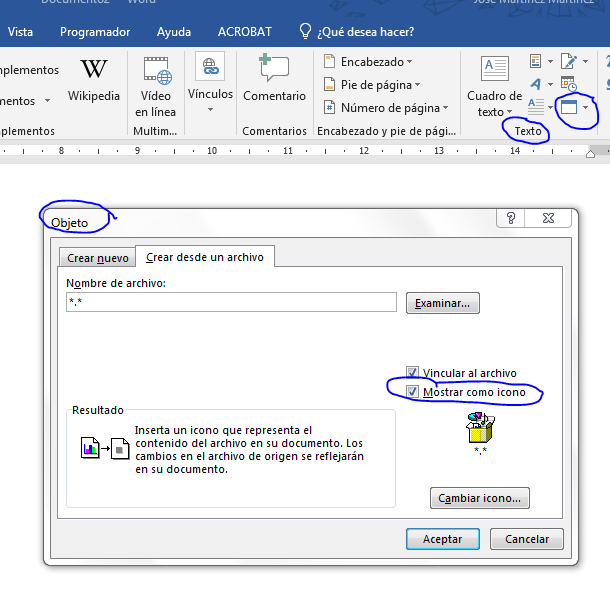Image resolution: width=610 pixels, height=602 pixels.
Task: Open the Quick Parts dropdown arrow
Action: [x=550, y=61]
